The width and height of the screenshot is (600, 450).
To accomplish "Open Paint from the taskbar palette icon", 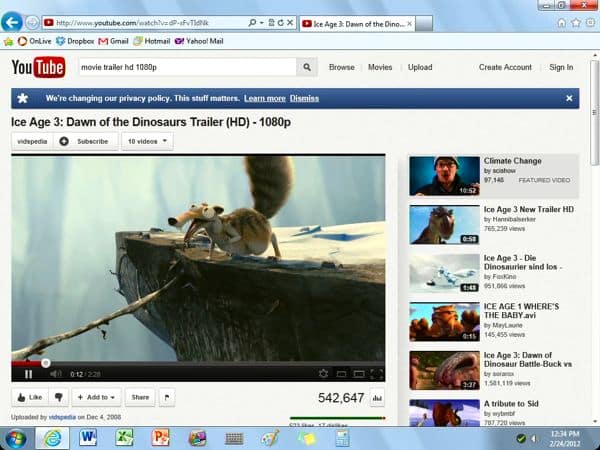I will 270,439.
